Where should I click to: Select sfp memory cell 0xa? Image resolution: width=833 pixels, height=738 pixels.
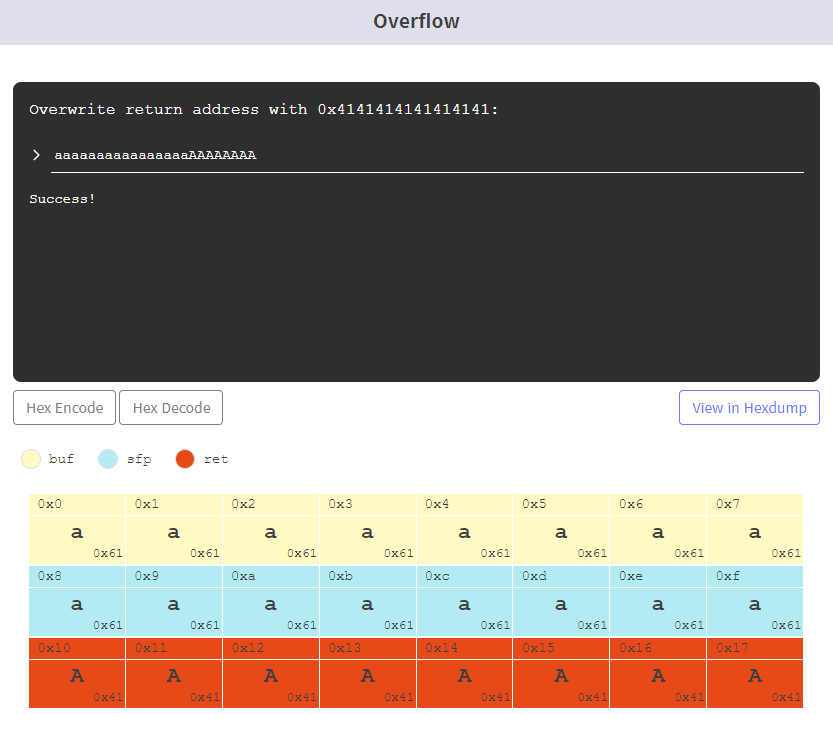pyautogui.click(x=271, y=601)
